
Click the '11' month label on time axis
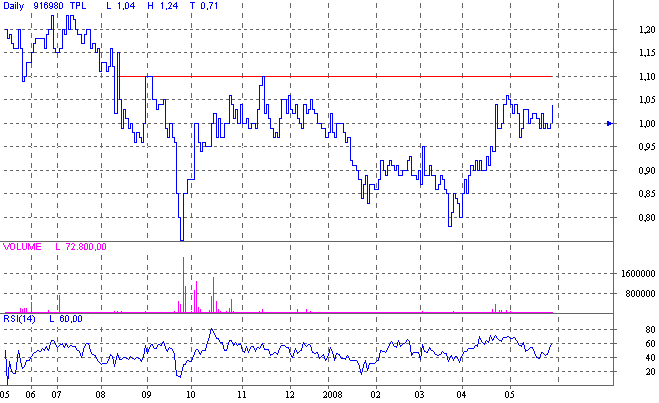[x=241, y=395]
